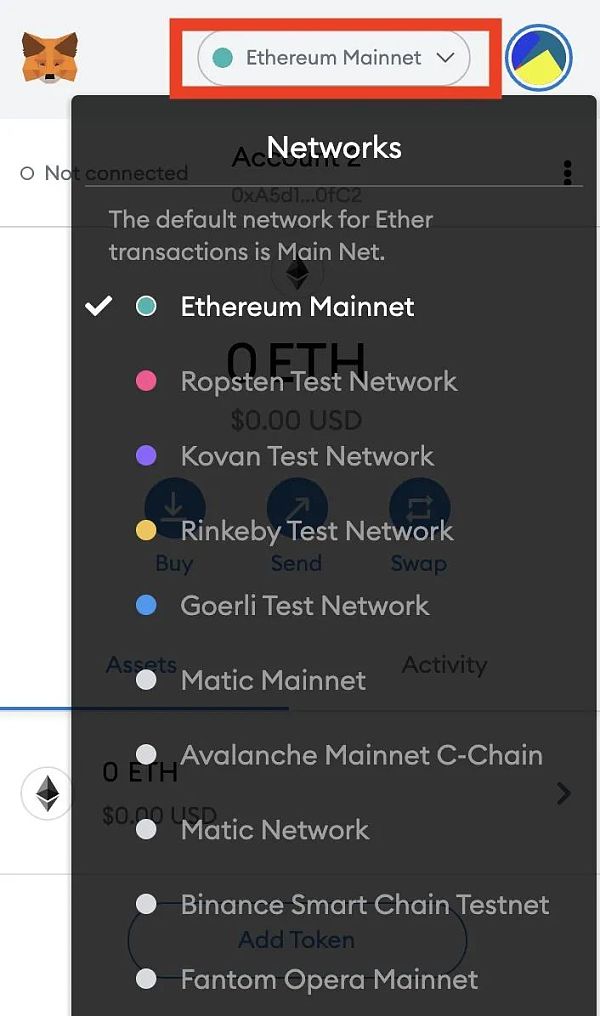Click the Ethereum diamond icon beside 0 ETH
This screenshot has width=600, height=1016.
click(x=47, y=793)
